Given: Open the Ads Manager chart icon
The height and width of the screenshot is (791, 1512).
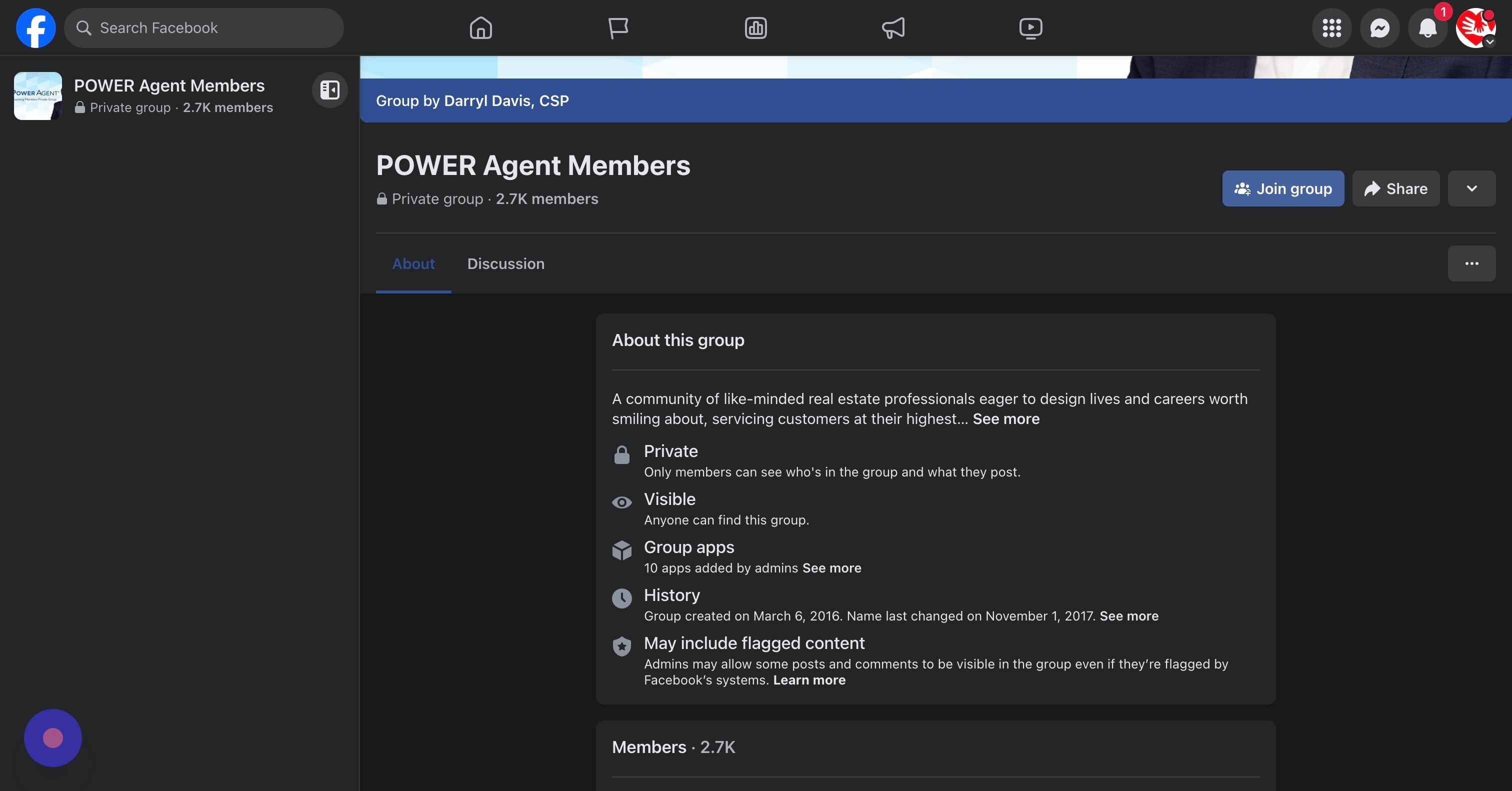Looking at the screenshot, I should click(755, 27).
